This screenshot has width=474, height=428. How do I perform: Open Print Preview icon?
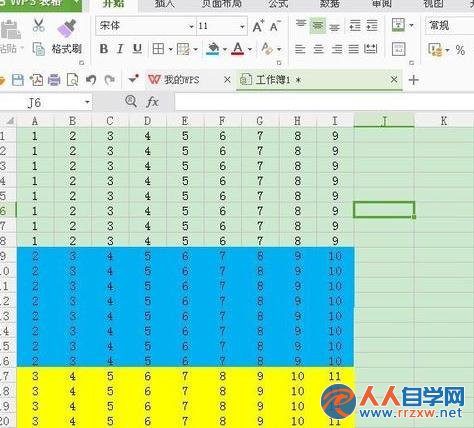click(72, 80)
